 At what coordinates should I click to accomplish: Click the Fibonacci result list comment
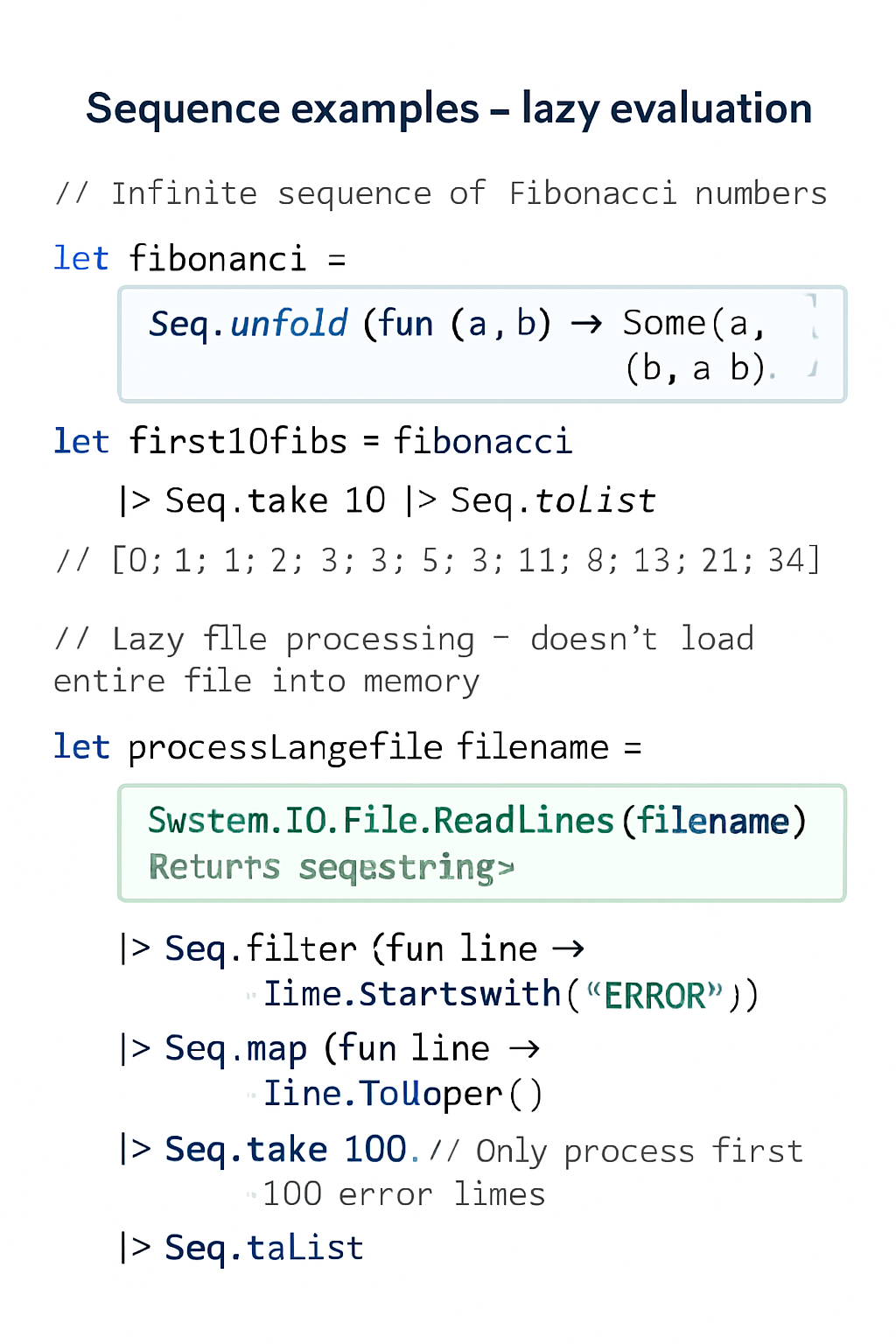(x=437, y=560)
